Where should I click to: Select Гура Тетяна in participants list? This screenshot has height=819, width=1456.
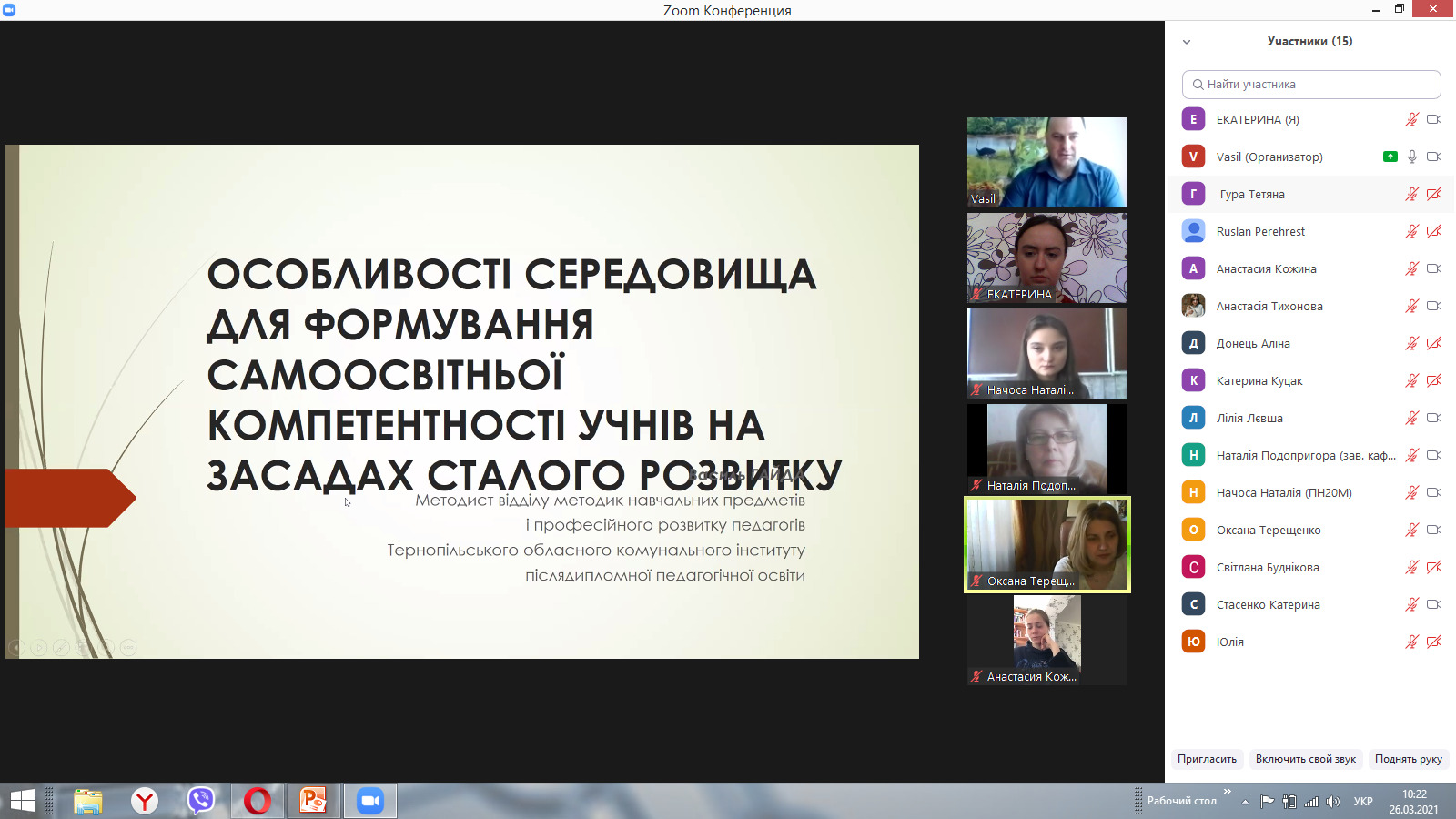pyautogui.click(x=1252, y=194)
